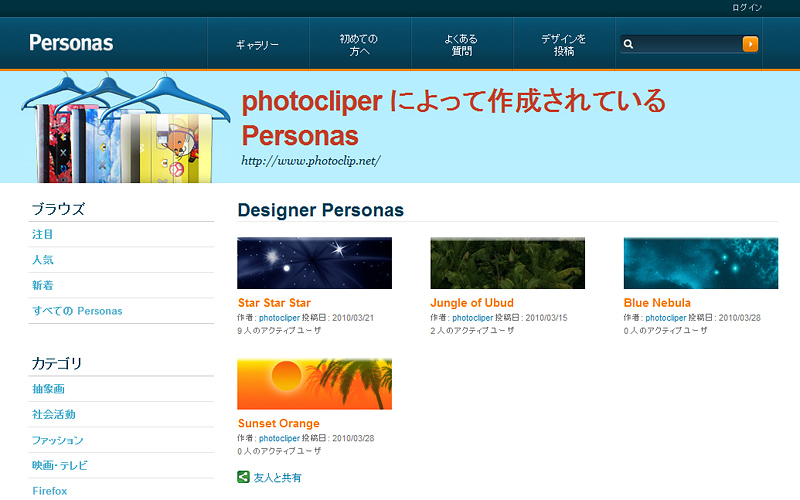This screenshot has width=800, height=500.
Task: Open すべての Personas sidebar link
Action: click(x=77, y=311)
